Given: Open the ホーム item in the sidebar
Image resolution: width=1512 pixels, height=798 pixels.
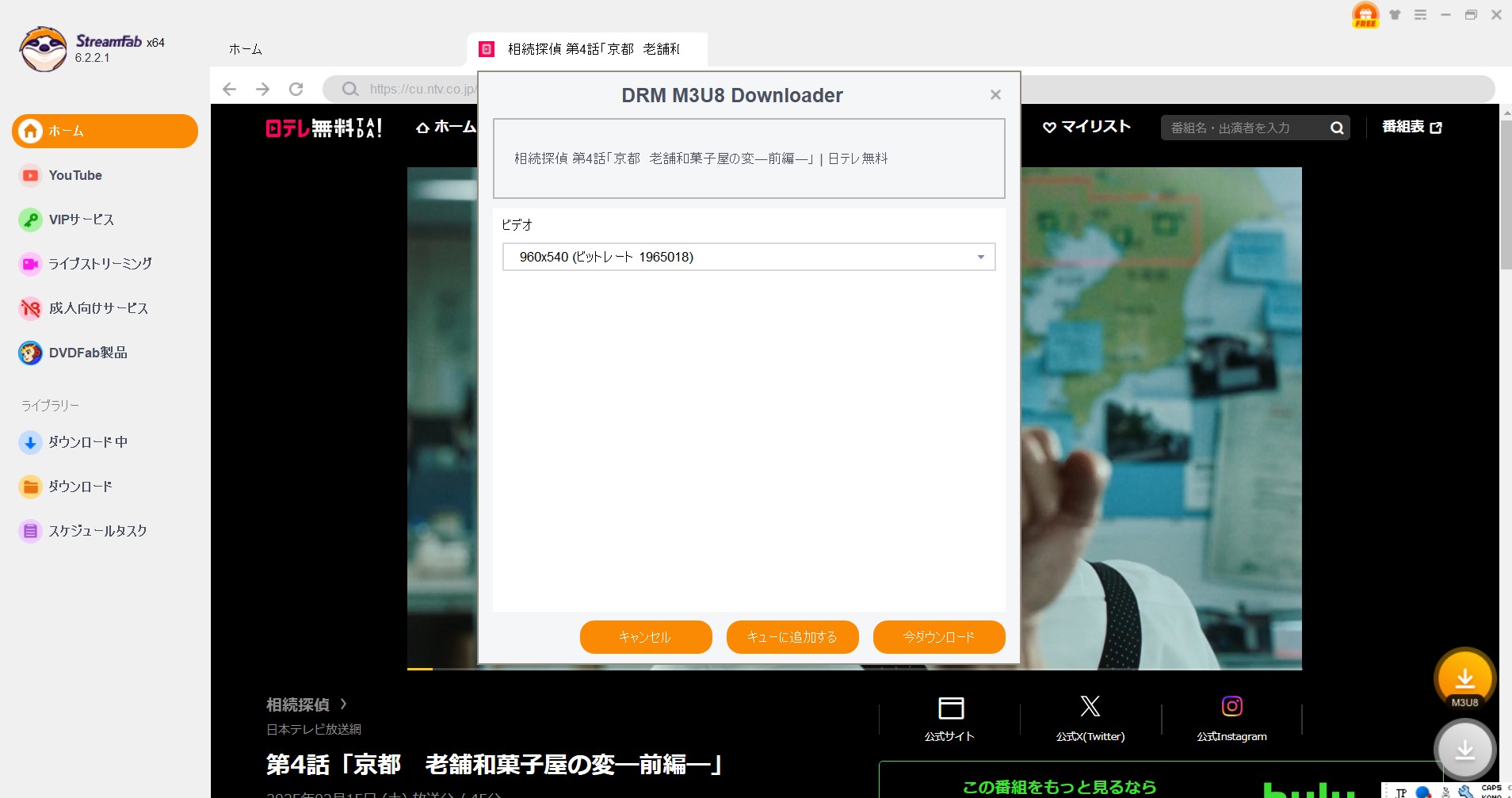Looking at the screenshot, I should tap(105, 131).
